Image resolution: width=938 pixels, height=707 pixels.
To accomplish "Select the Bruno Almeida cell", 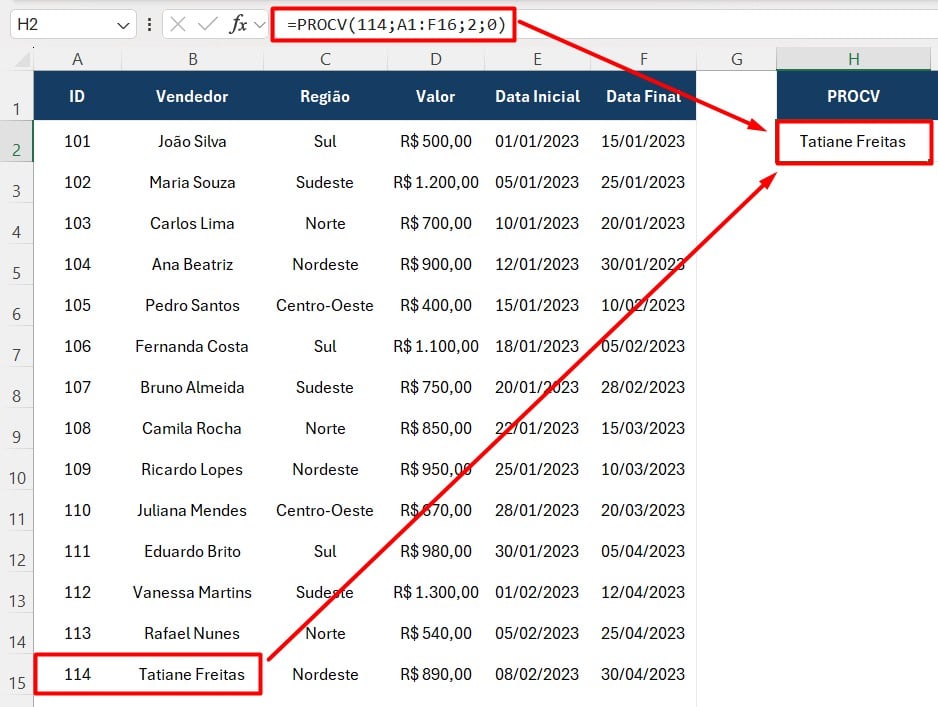I will coord(192,388).
